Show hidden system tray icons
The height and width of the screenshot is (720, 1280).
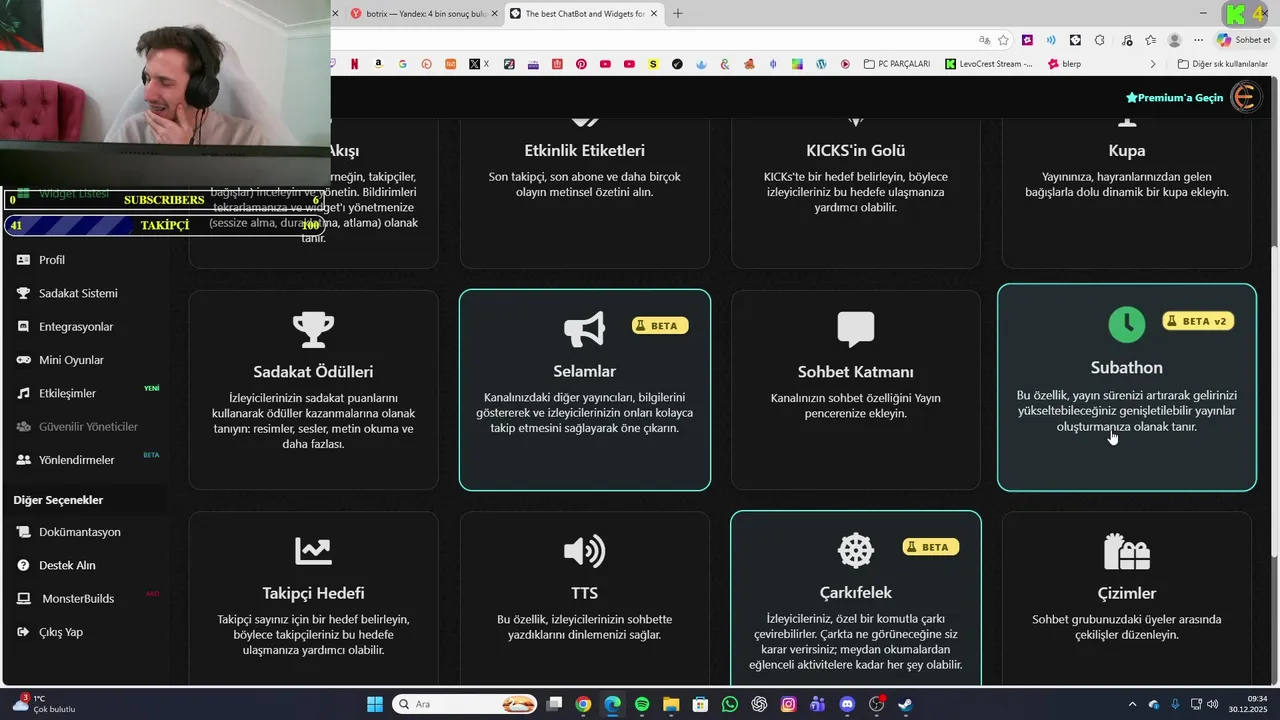pos(1132,704)
